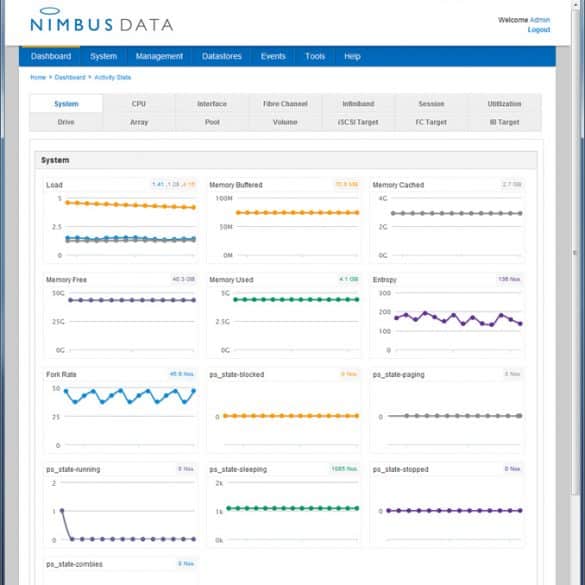Go to Home breadcrumb link
The height and width of the screenshot is (585, 585).
(38, 77)
